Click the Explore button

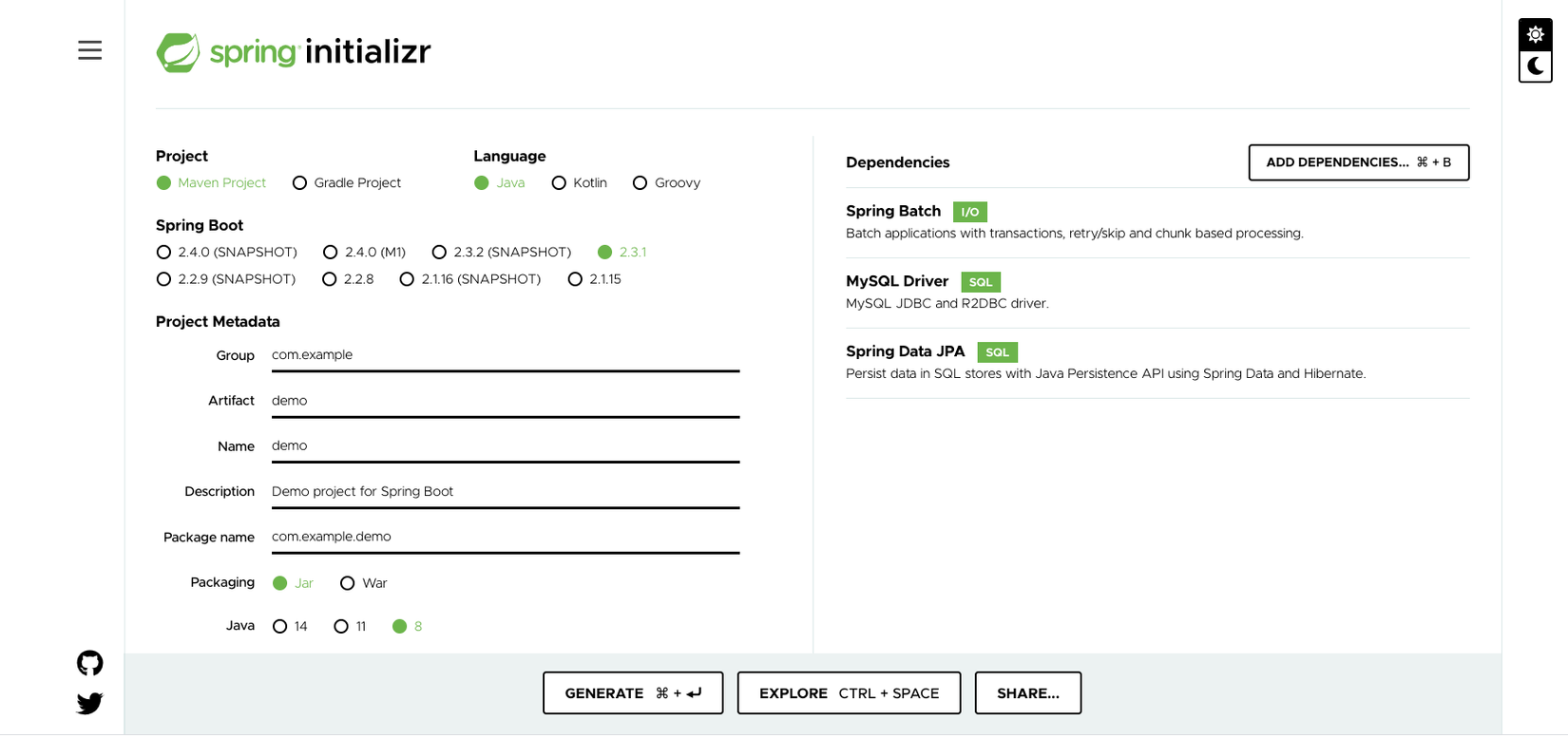849,693
